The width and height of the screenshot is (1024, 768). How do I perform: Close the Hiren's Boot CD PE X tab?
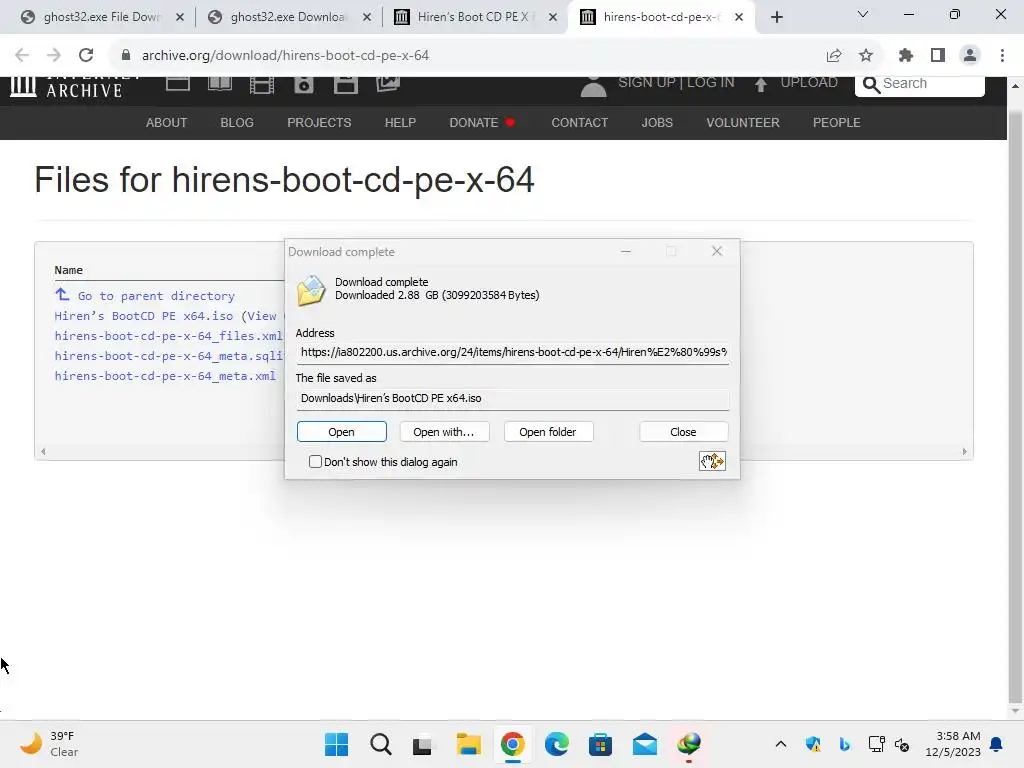point(553,17)
